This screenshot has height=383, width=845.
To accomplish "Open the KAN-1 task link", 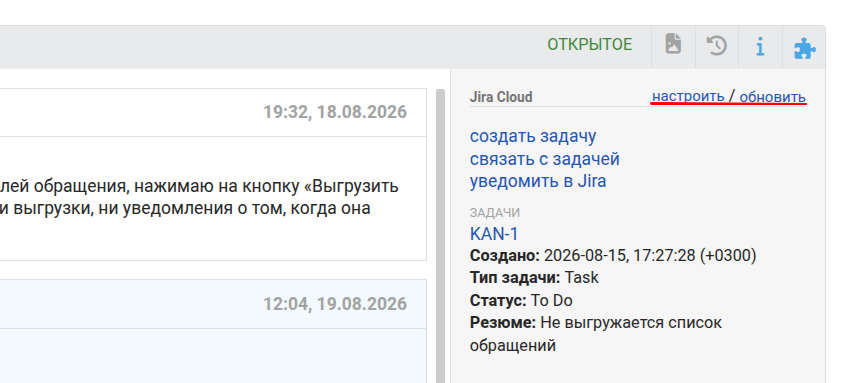I will point(494,234).
